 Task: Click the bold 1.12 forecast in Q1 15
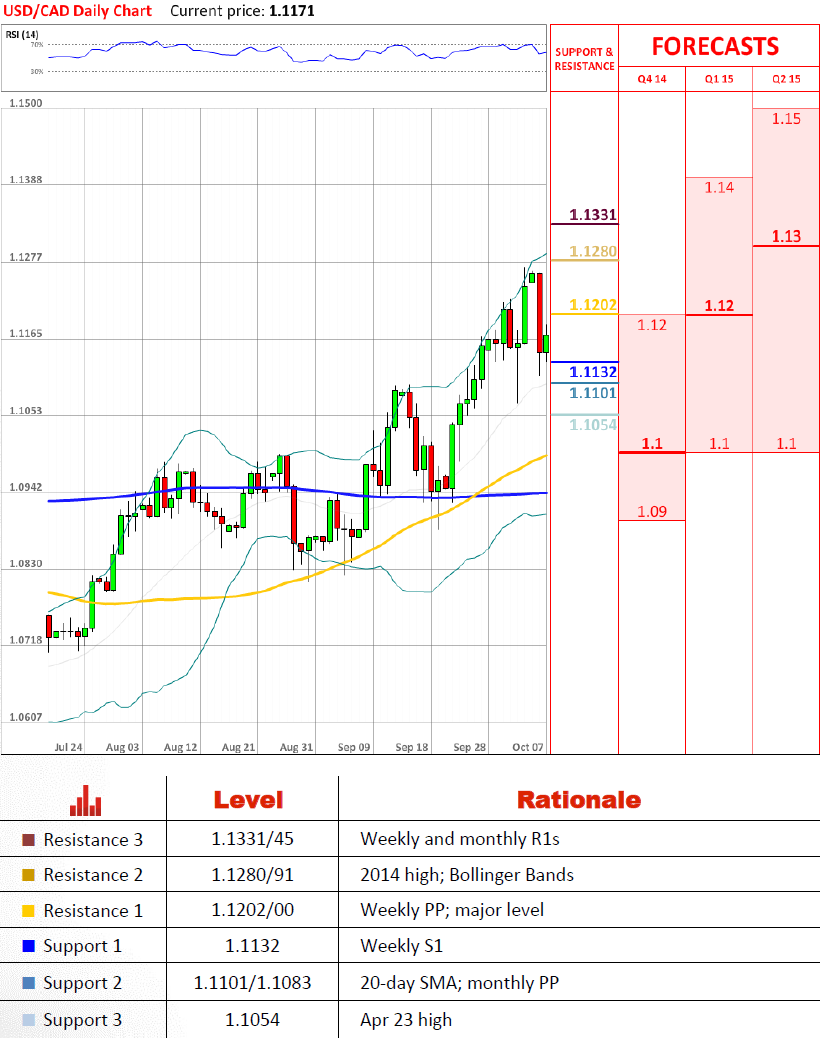point(719,306)
